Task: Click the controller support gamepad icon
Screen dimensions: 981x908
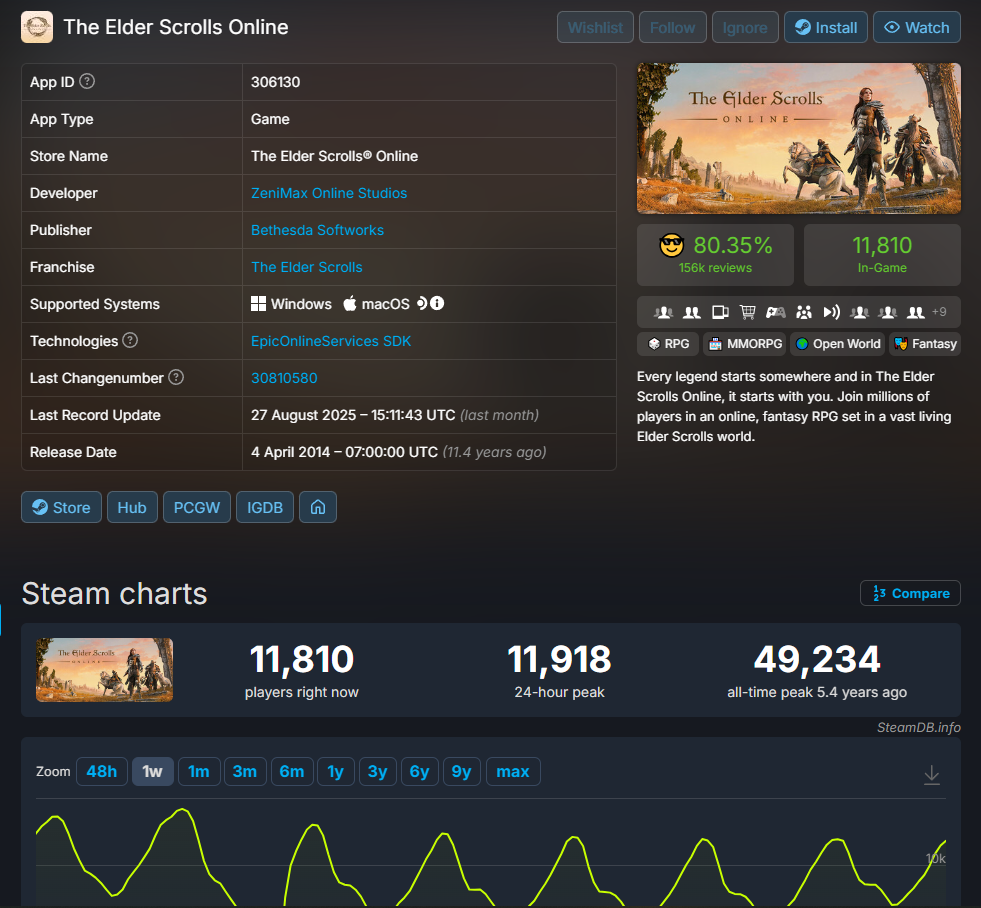Action: coord(776,312)
